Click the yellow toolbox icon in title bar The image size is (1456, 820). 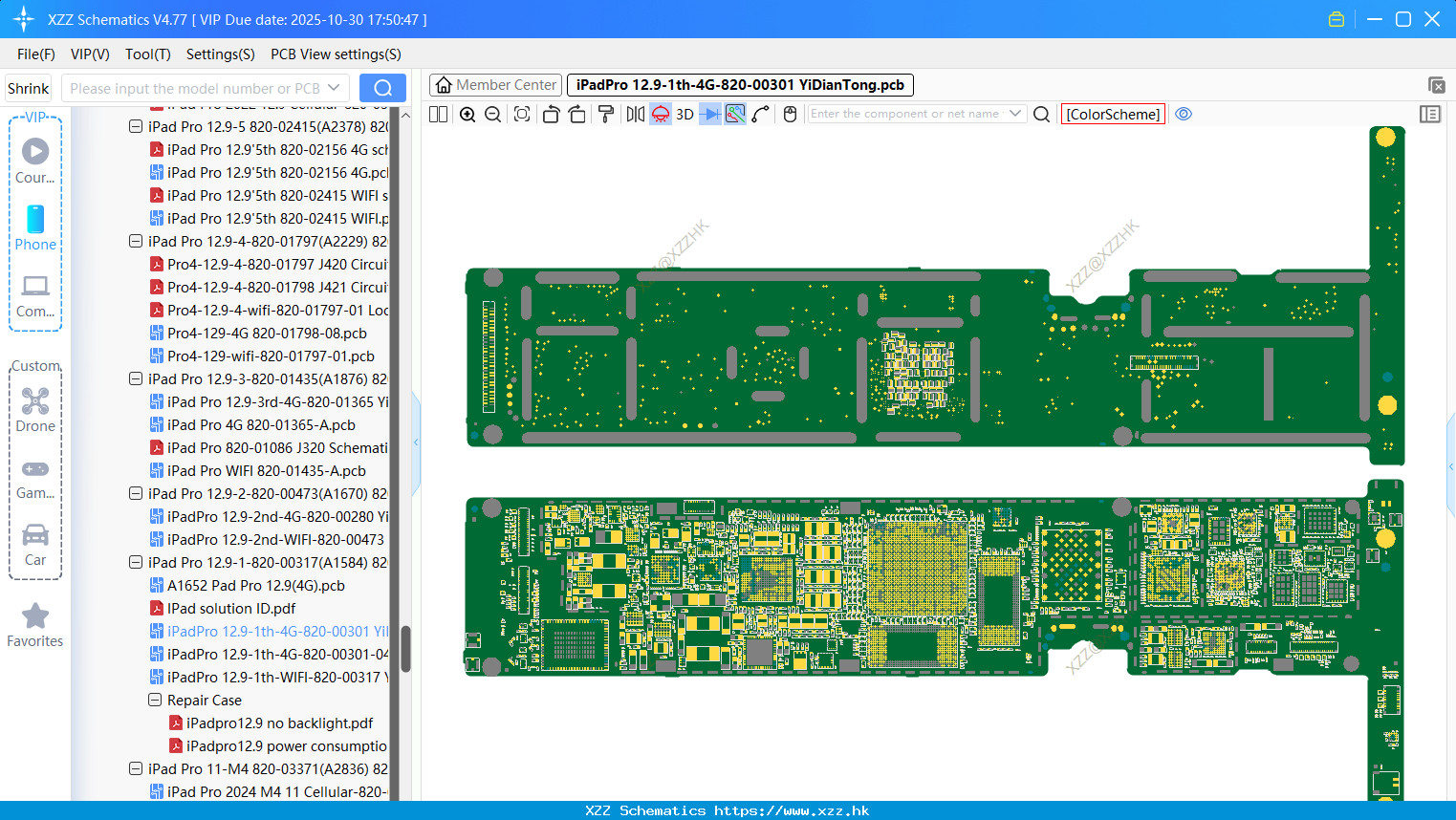point(1336,19)
